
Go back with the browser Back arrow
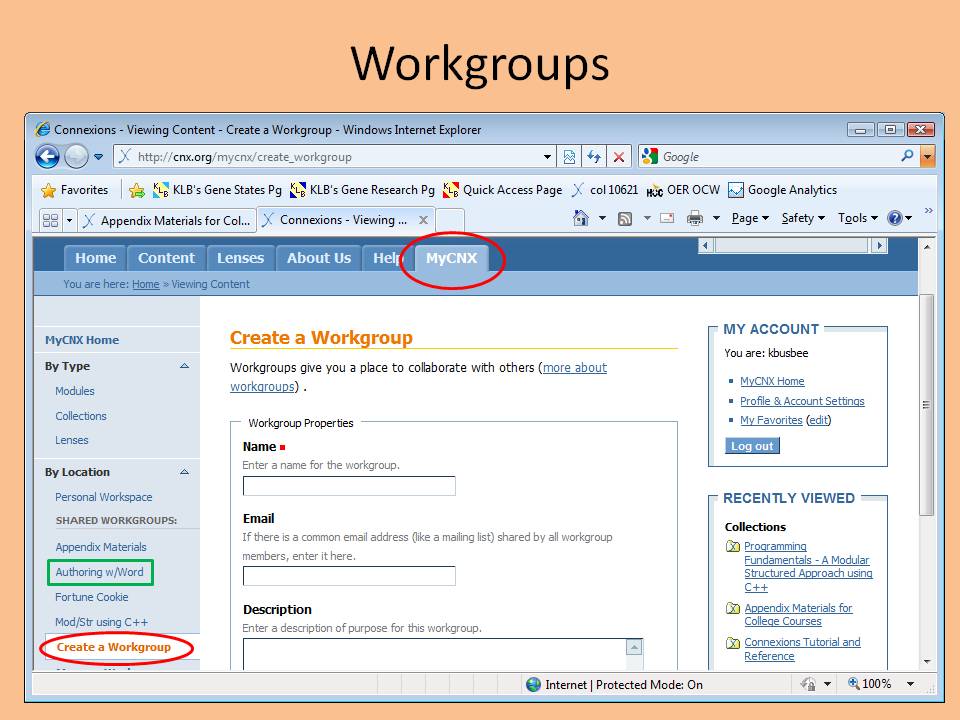click(47, 157)
